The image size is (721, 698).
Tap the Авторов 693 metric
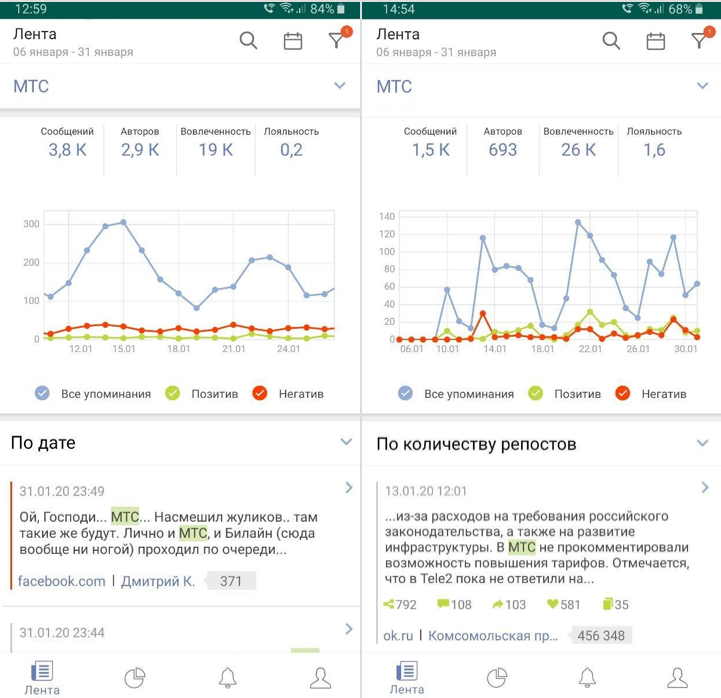(x=503, y=143)
